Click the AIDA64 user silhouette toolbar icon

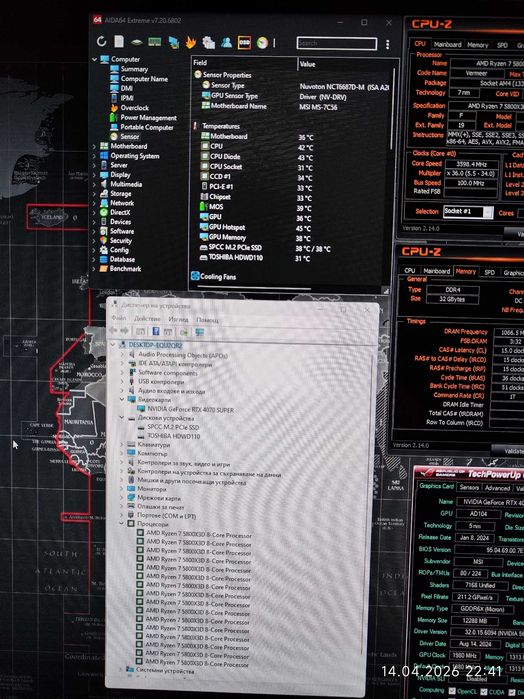[227, 42]
